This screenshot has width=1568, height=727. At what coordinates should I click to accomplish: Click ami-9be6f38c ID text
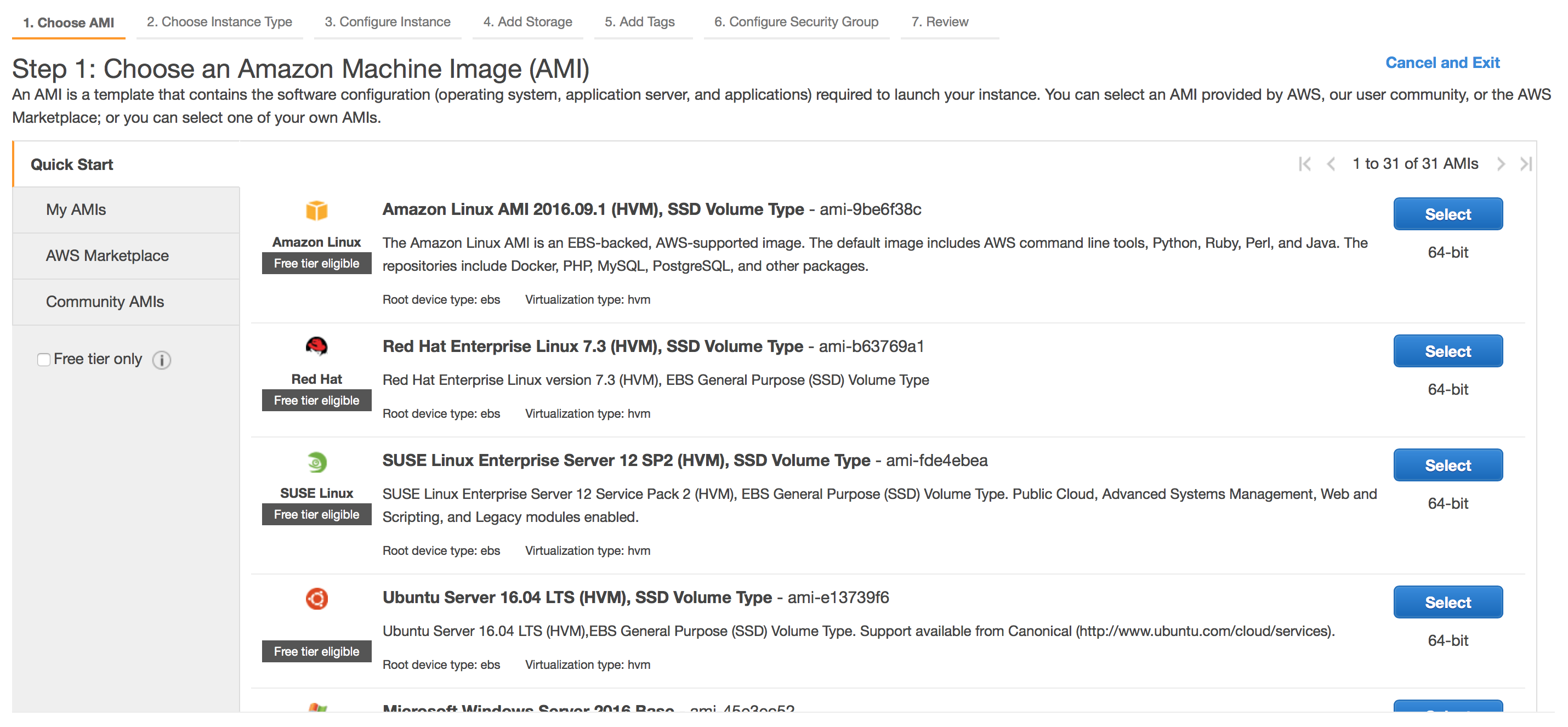pos(871,209)
